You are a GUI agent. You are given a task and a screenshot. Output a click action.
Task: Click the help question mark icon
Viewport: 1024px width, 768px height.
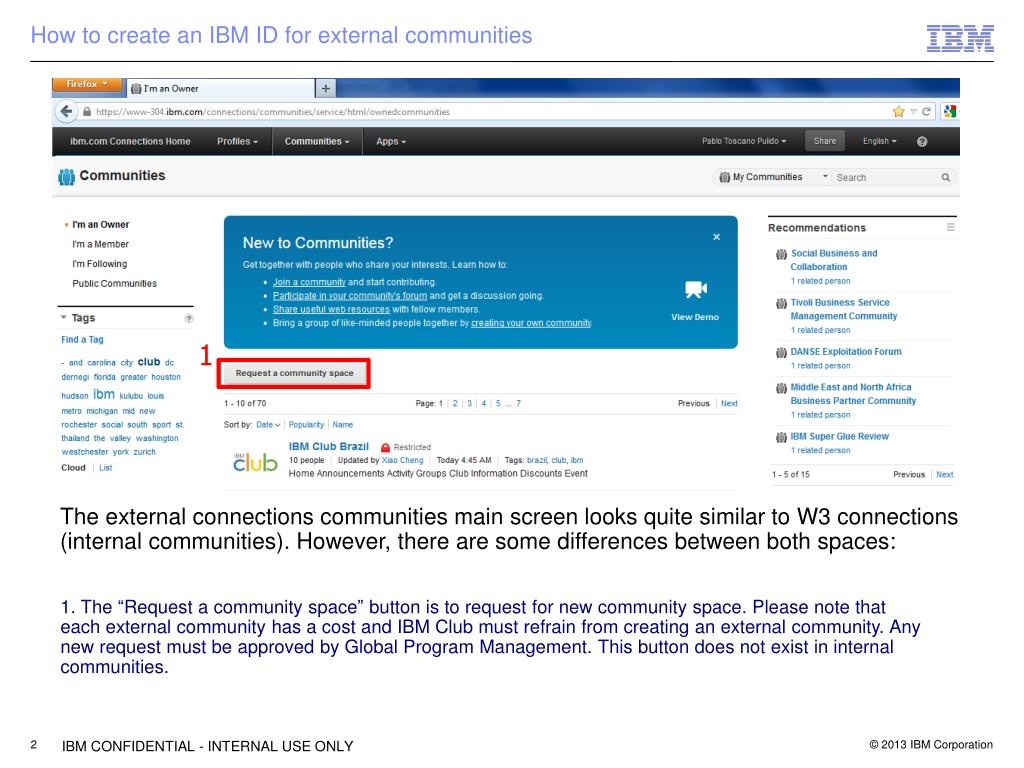[x=922, y=142]
